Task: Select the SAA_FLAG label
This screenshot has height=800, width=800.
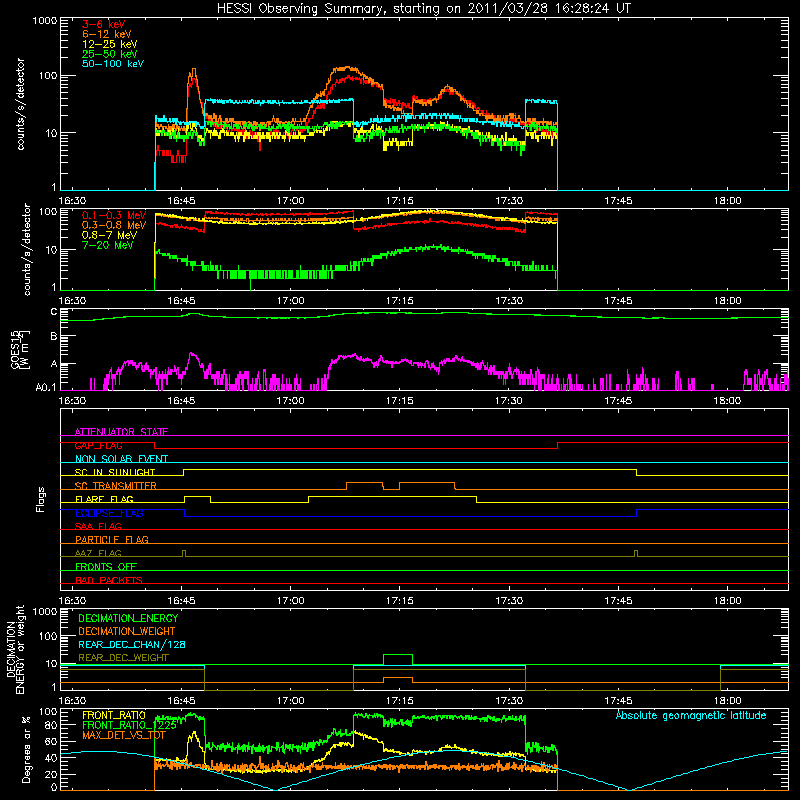Action: [98, 526]
